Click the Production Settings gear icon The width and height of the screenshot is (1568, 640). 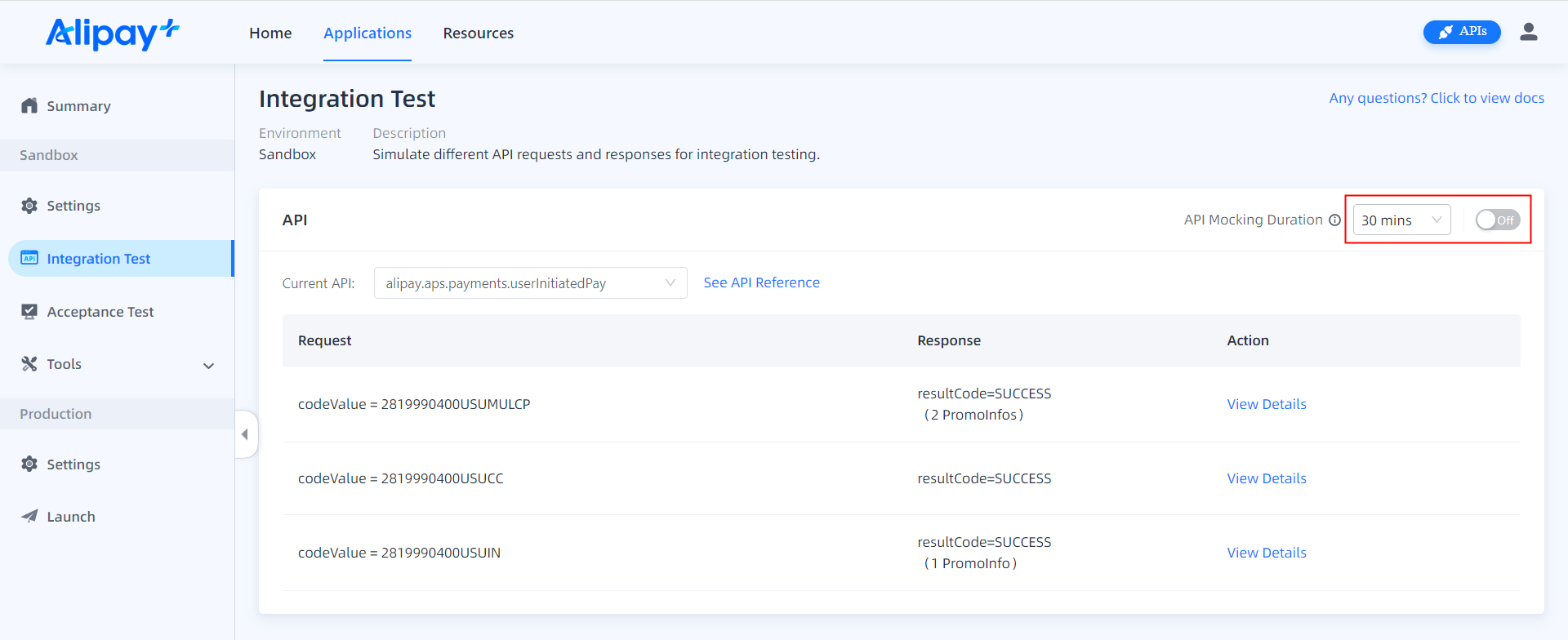29,464
